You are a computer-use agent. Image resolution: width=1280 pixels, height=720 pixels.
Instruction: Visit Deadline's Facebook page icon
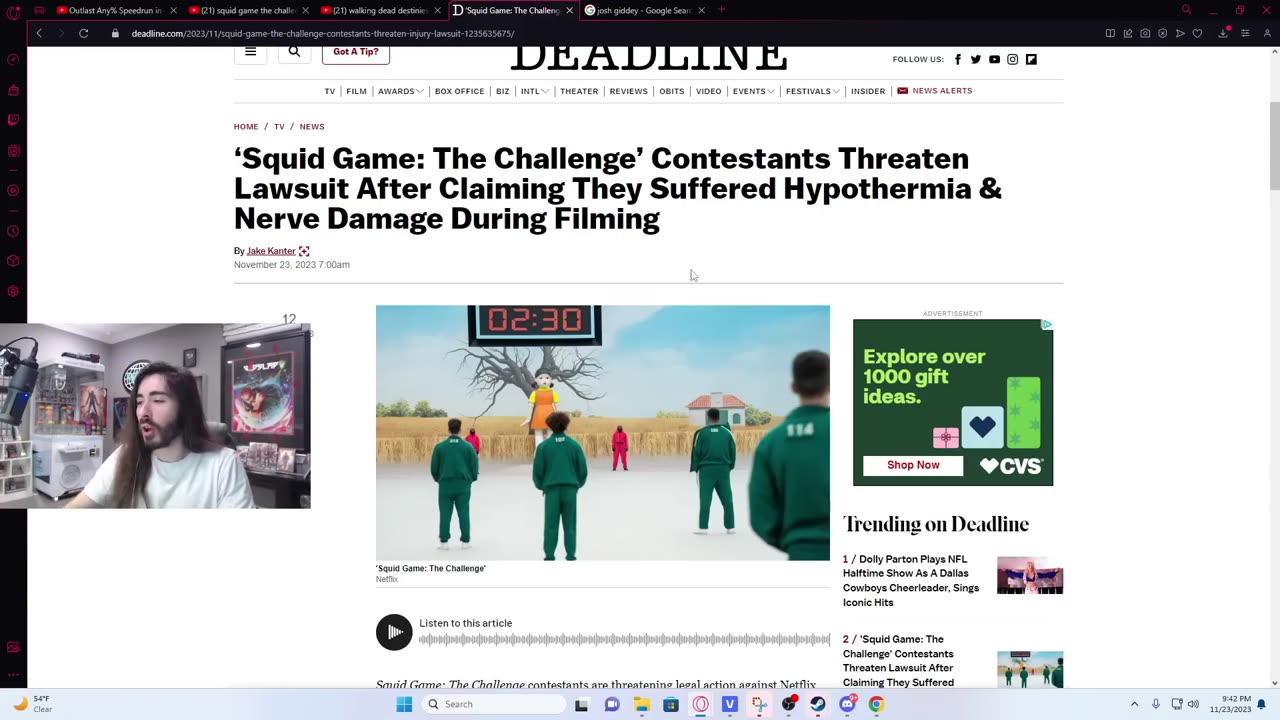[x=957, y=60]
